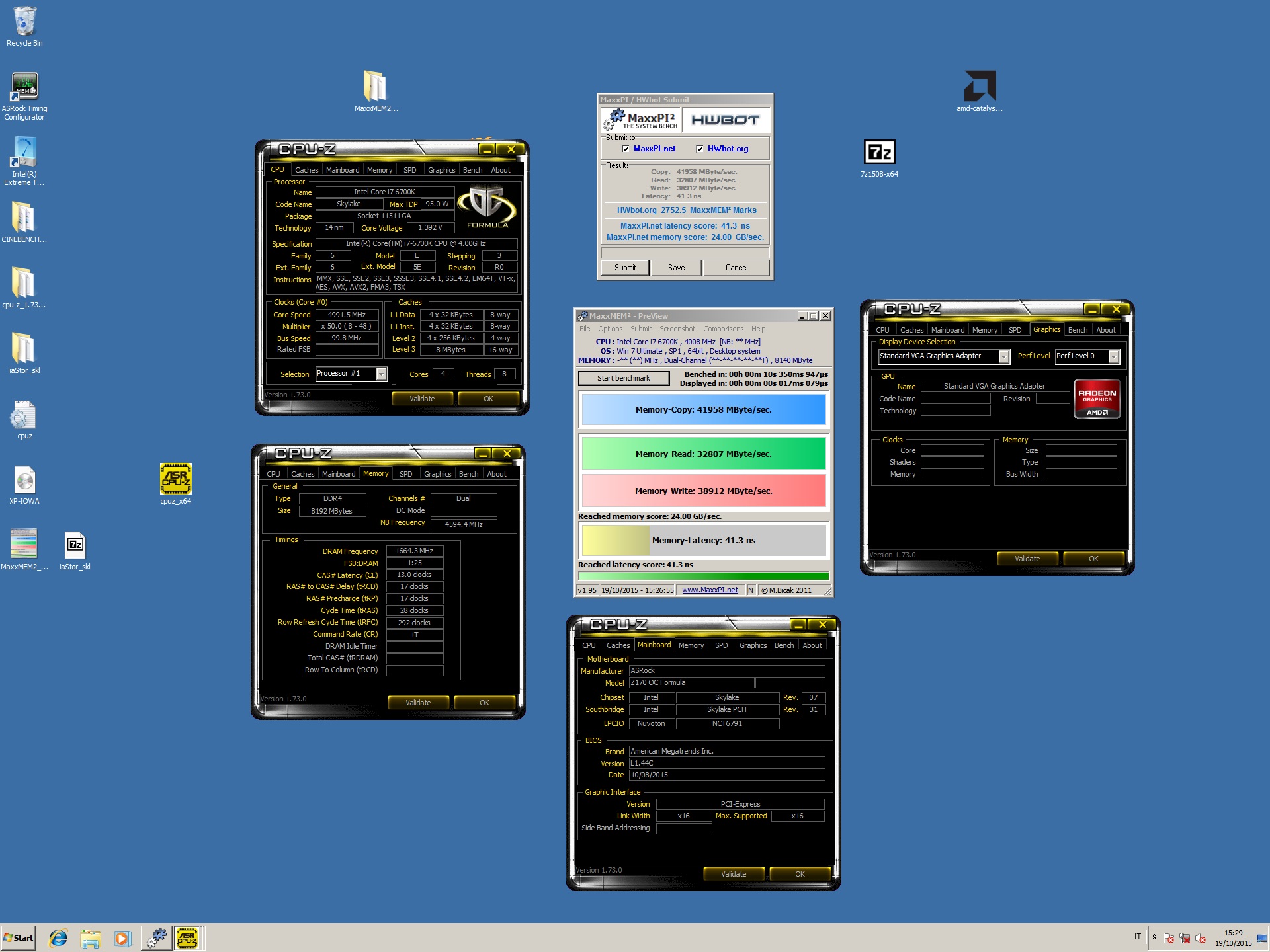Screen dimensions: 1270x952
Task: Toggle the MaxxPI.net submit checkbox
Action: 626,149
